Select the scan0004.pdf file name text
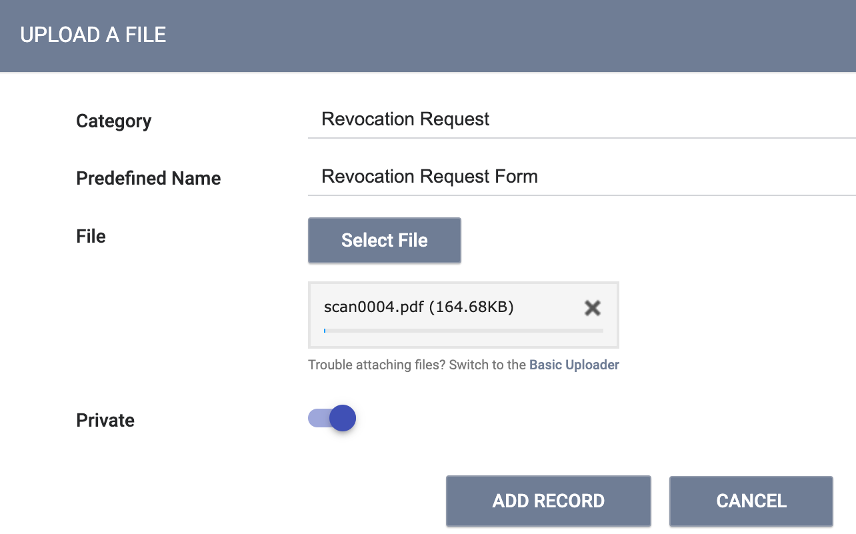The height and width of the screenshot is (534, 856). [x=374, y=307]
